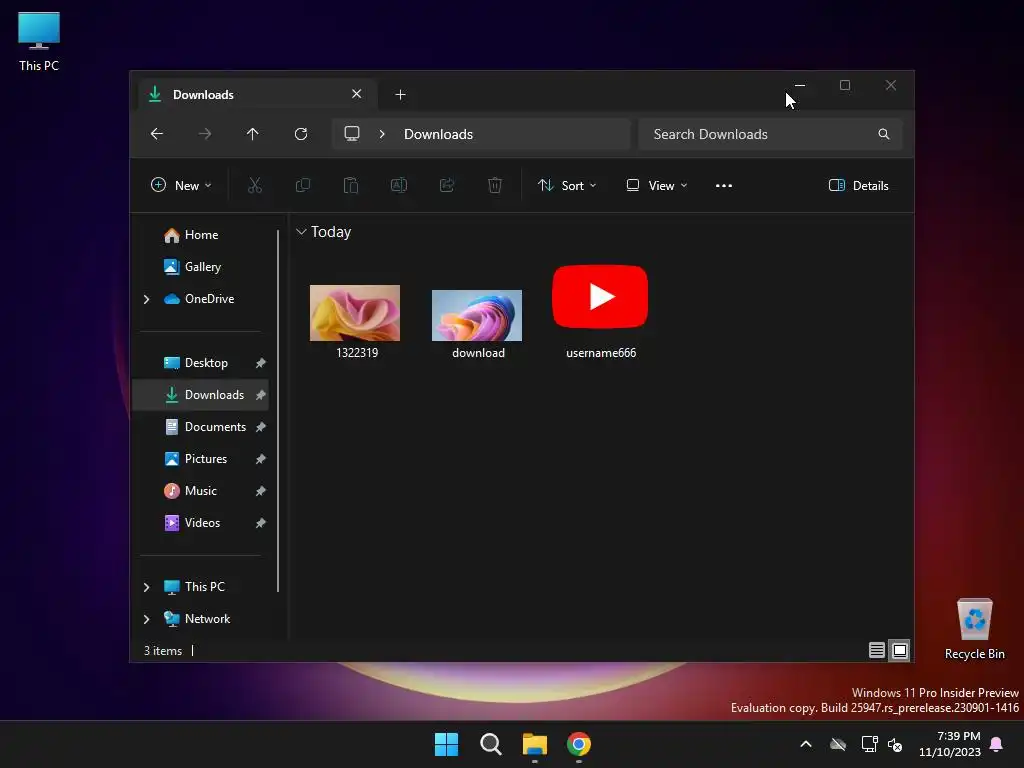Image resolution: width=1024 pixels, height=768 pixels.
Task: Select the Downloads tab
Action: click(x=257, y=95)
